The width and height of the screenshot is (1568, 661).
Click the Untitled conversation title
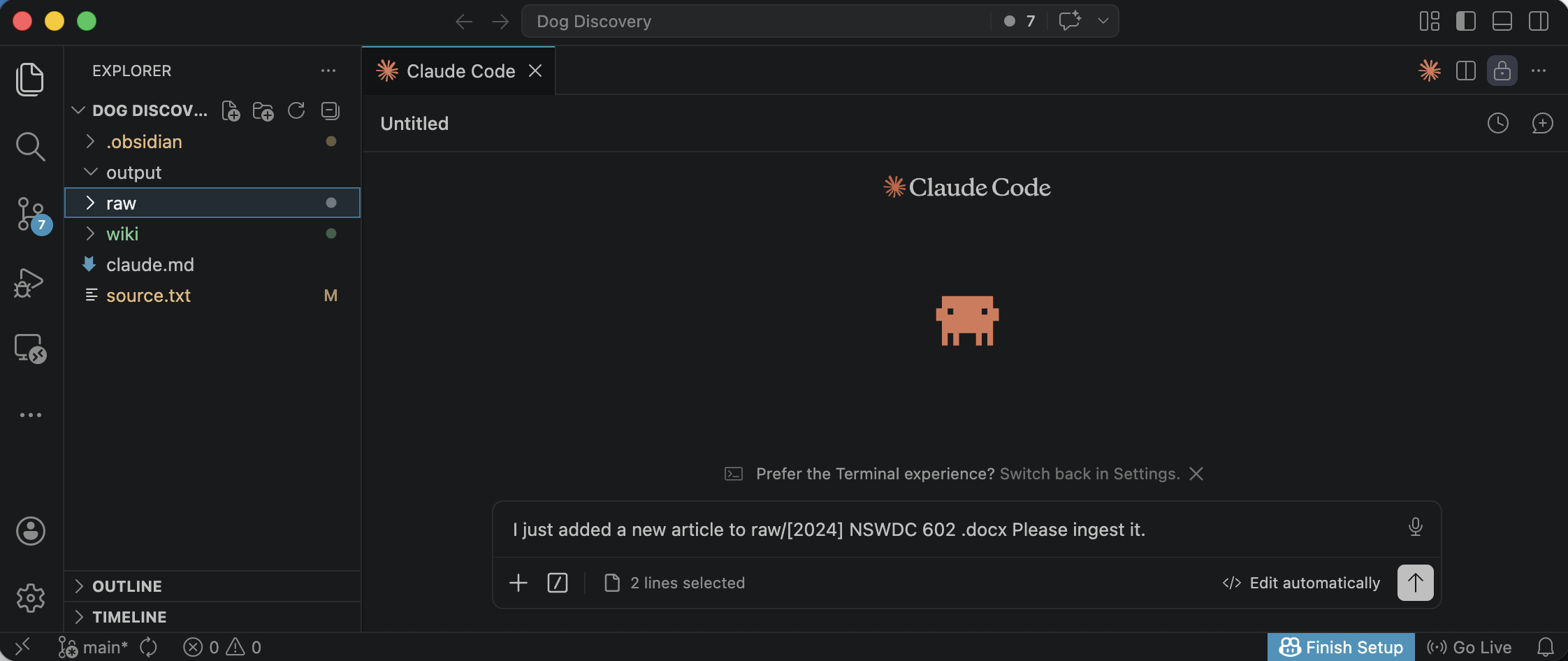(414, 124)
